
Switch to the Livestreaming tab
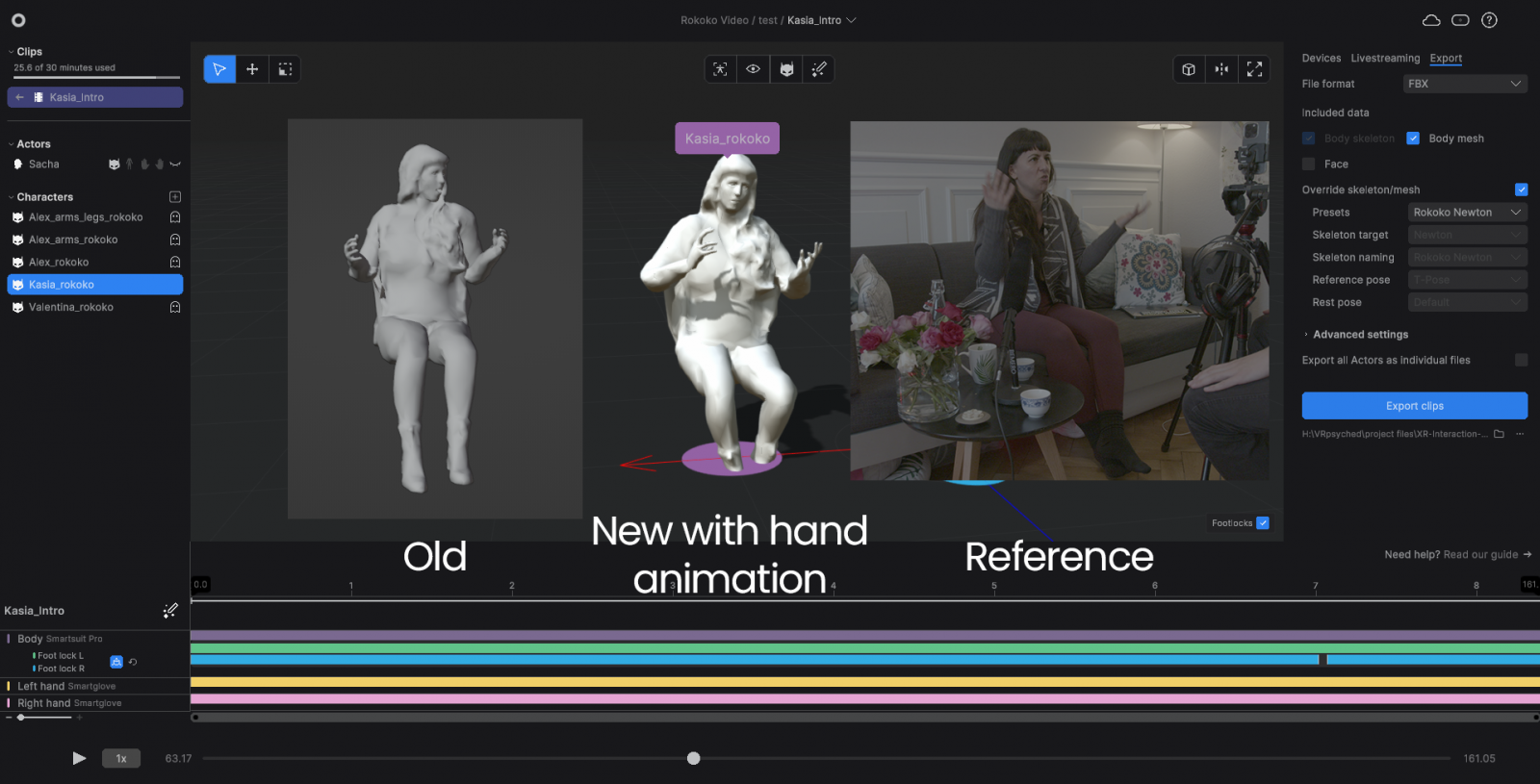pos(1385,59)
